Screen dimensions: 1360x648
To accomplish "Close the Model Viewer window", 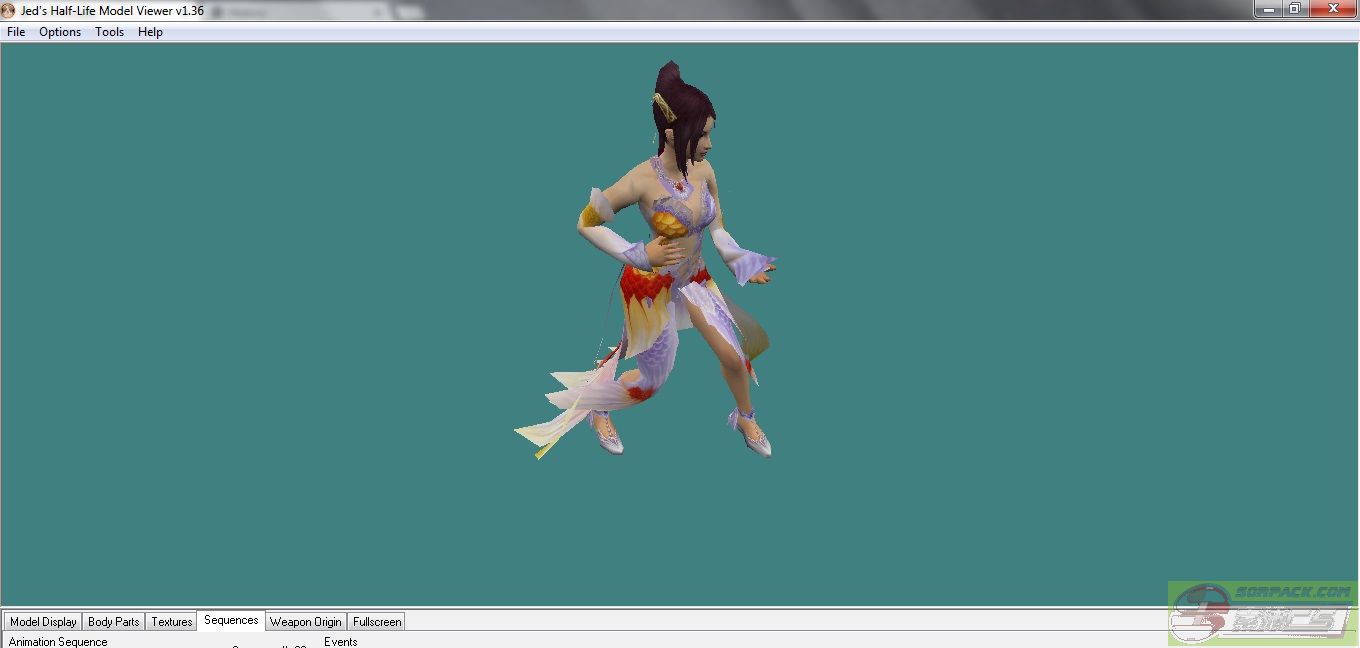I will 1333,9.
